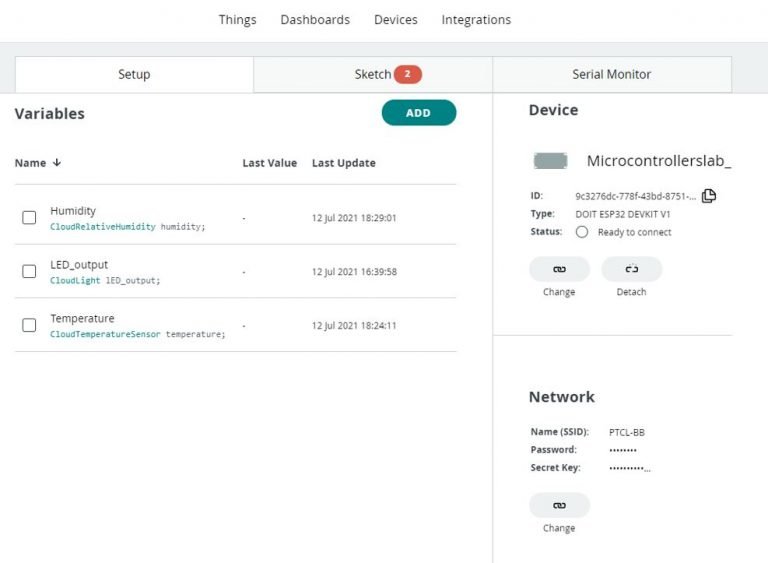Go to the Dashboards page
Screen dimensions: 768x563
click(315, 20)
